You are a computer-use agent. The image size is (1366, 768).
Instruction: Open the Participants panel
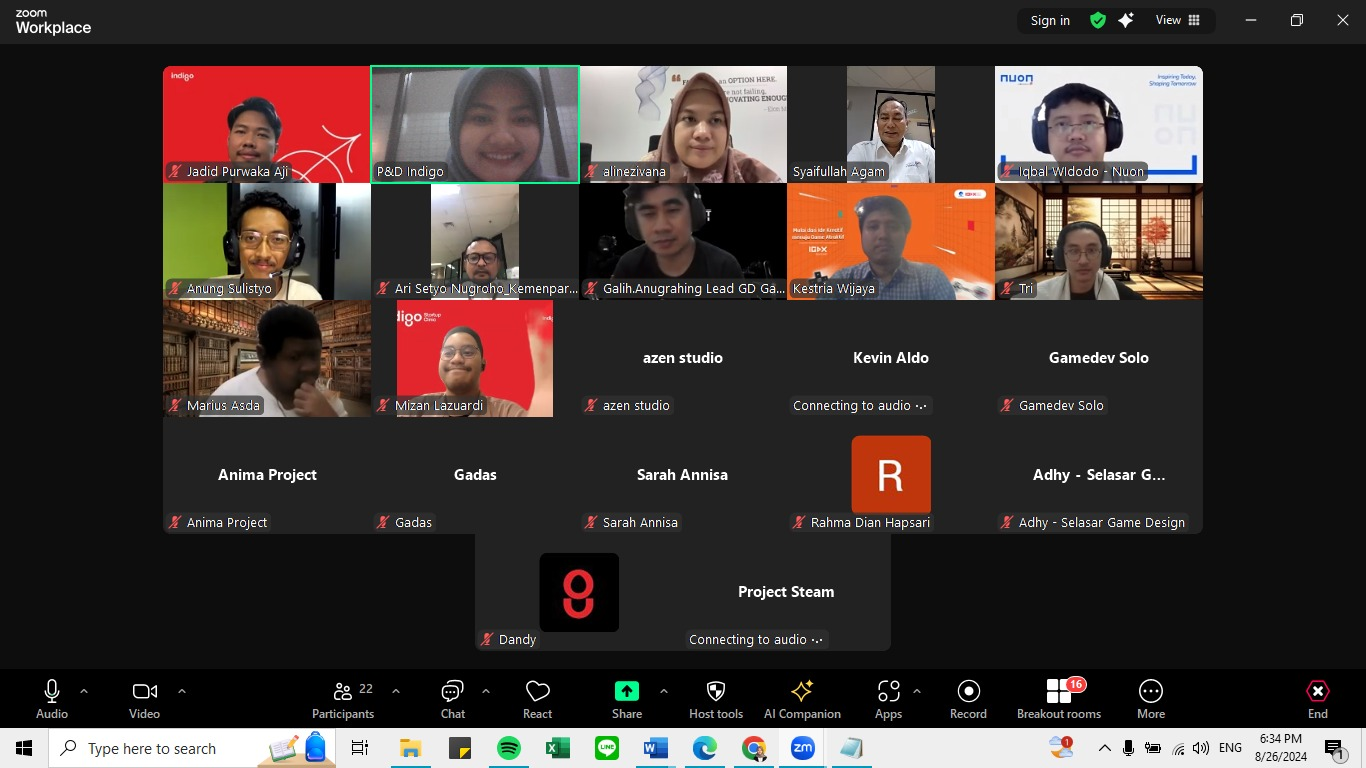(343, 699)
